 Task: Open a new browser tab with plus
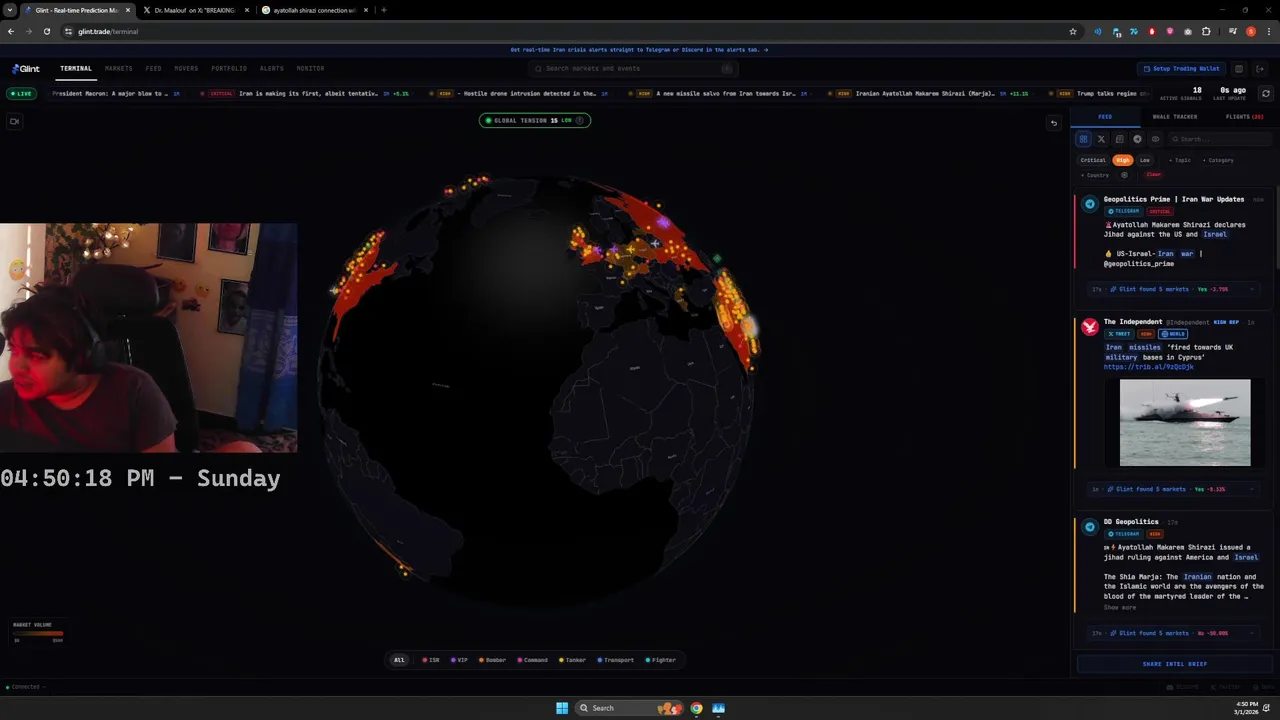point(384,10)
